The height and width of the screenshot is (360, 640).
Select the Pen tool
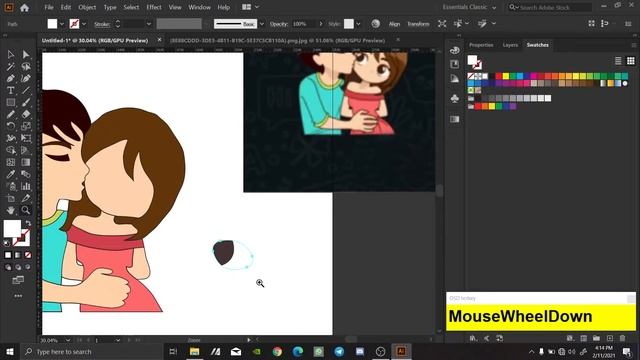point(11,78)
